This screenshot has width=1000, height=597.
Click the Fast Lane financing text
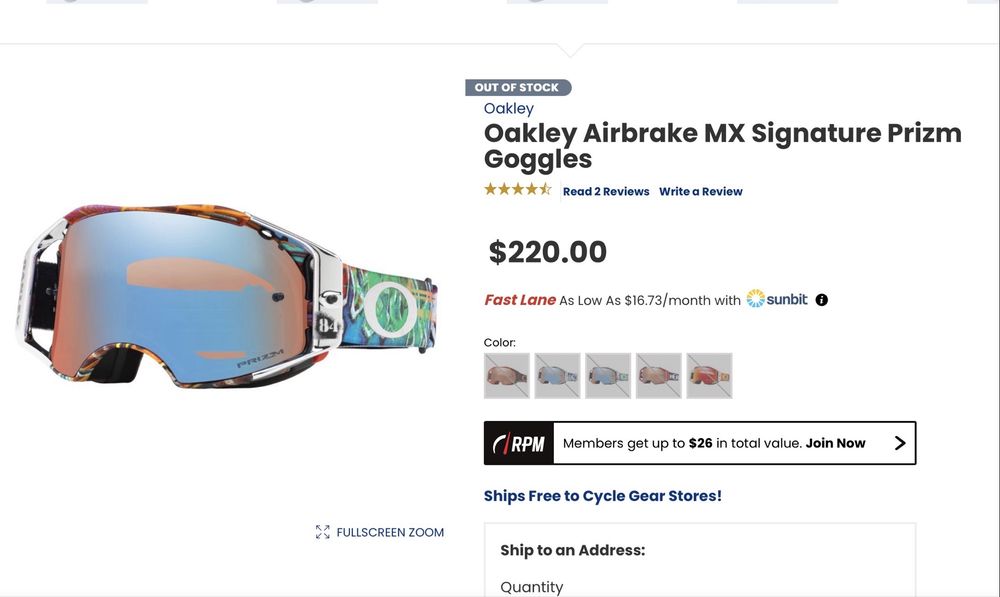(520, 299)
